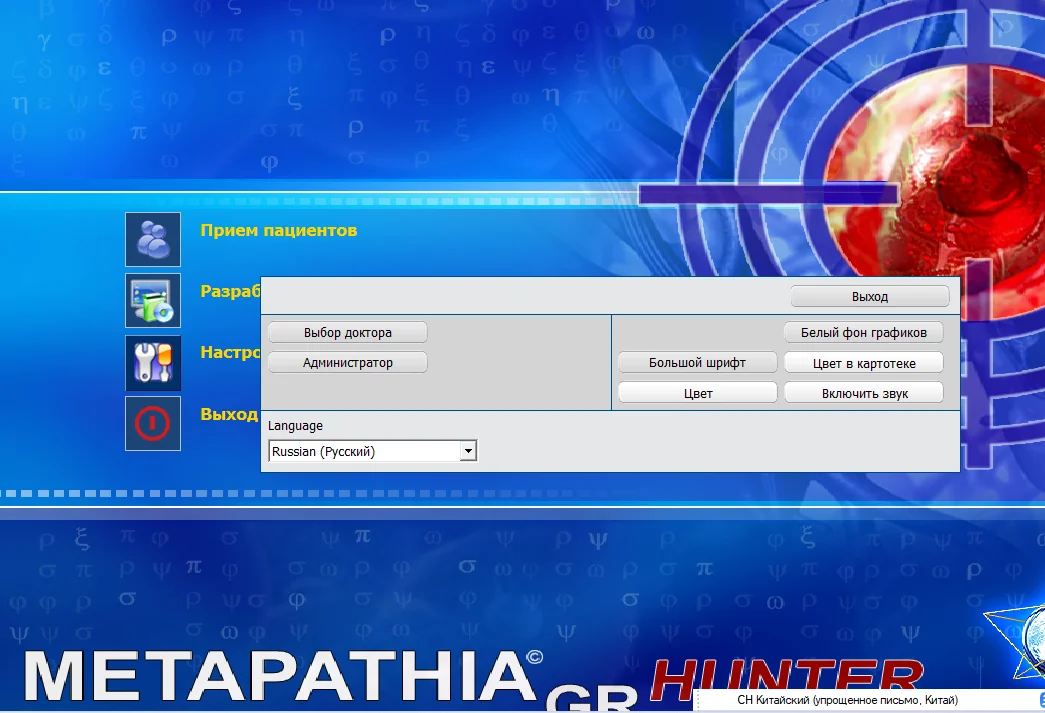Viewport: 1045px width, 713px height.
Task: Turn on sound with Включить звук
Action: pyautogui.click(x=863, y=392)
